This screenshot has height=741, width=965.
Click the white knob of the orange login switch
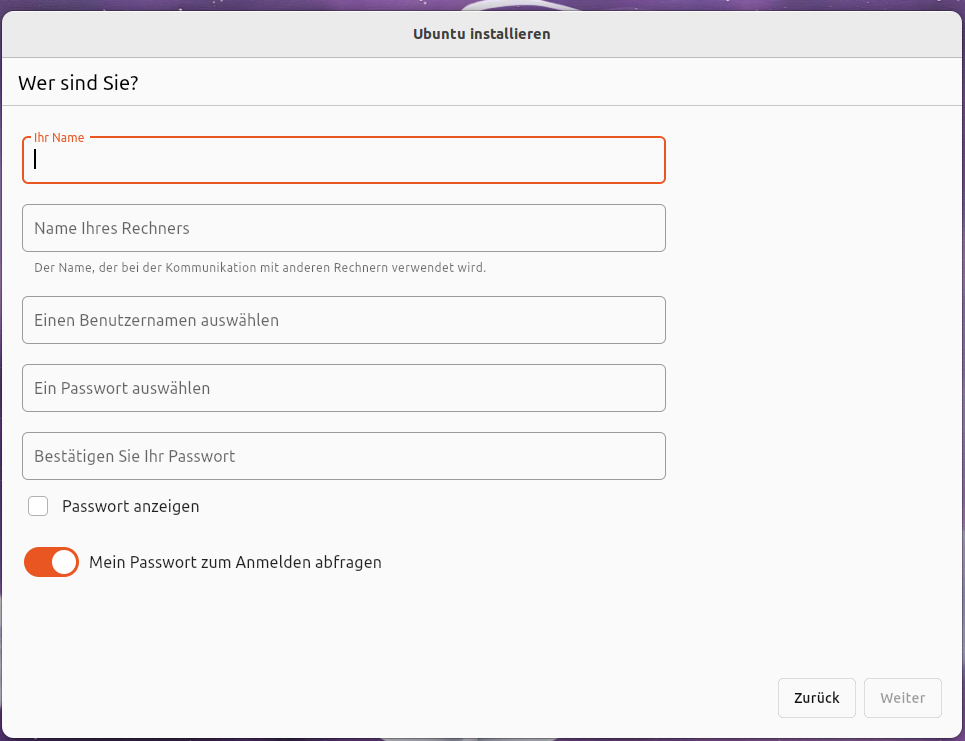64,562
